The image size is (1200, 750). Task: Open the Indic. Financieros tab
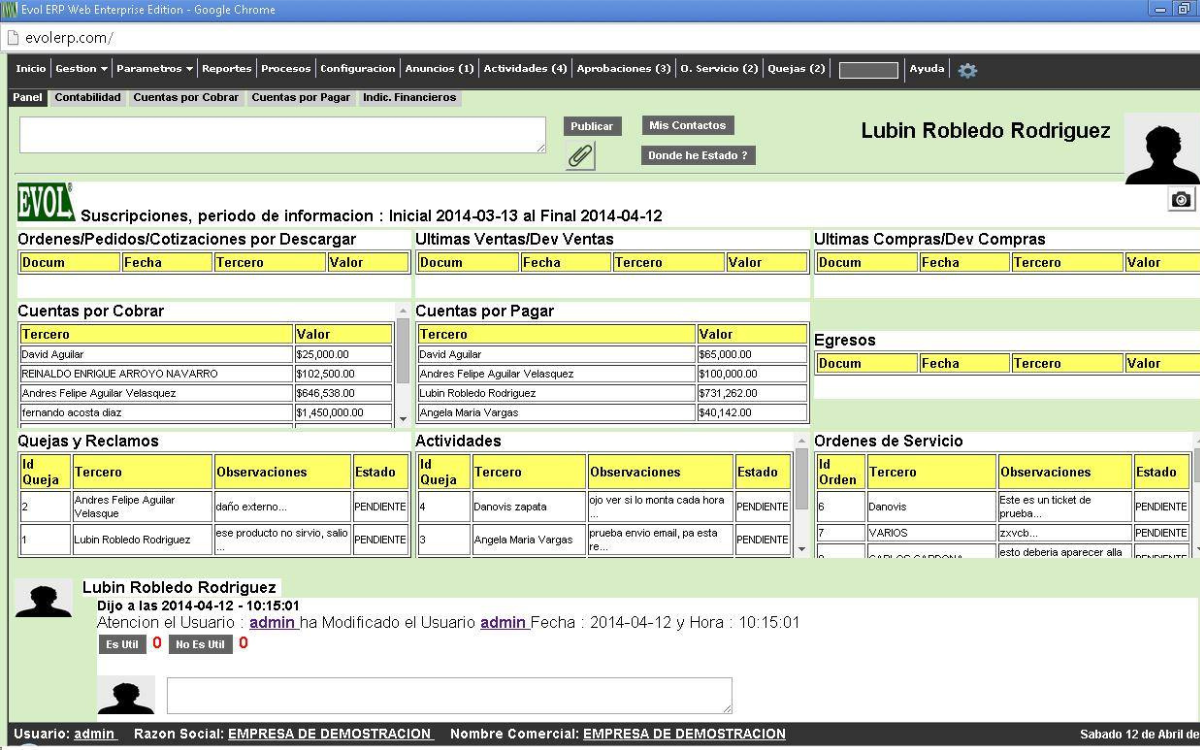tap(409, 97)
